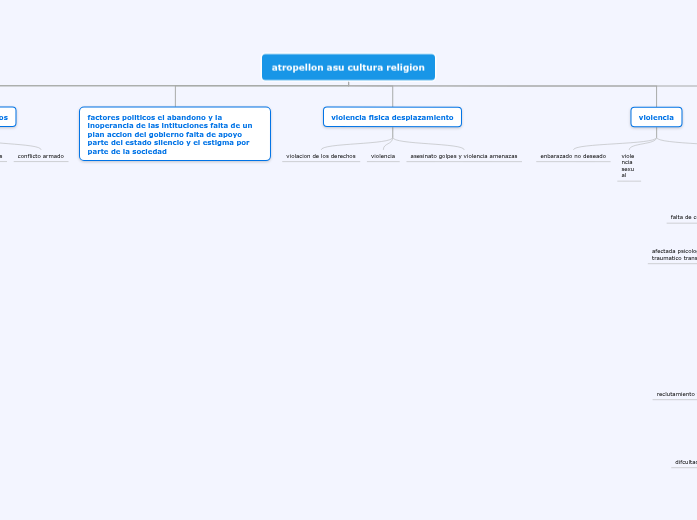Image resolution: width=697 pixels, height=520 pixels.
Task: Click the wrapped 'violencia sexual' subtopic
Action: coord(628,165)
